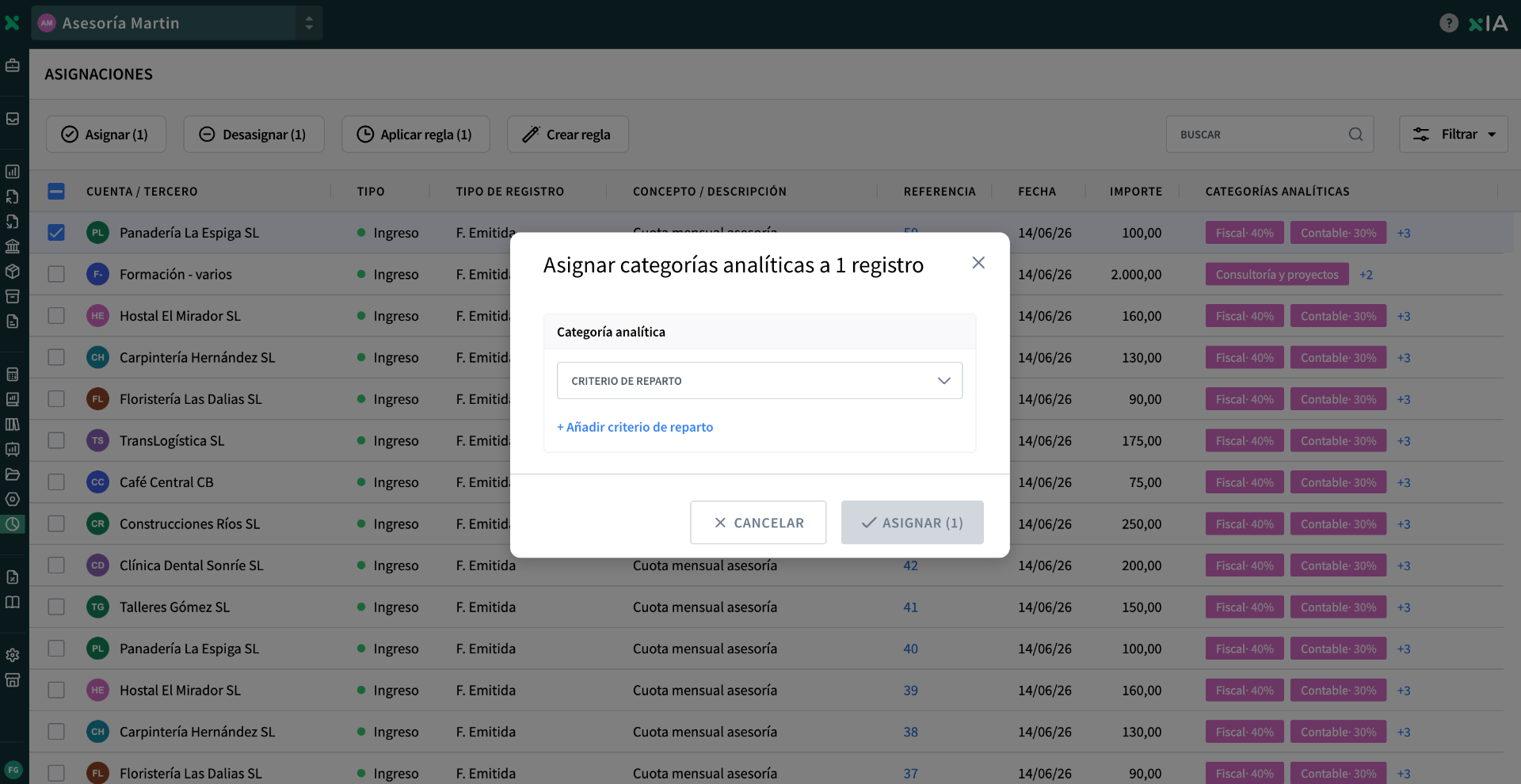Expand the Filtrar dropdown

pos(1453,135)
